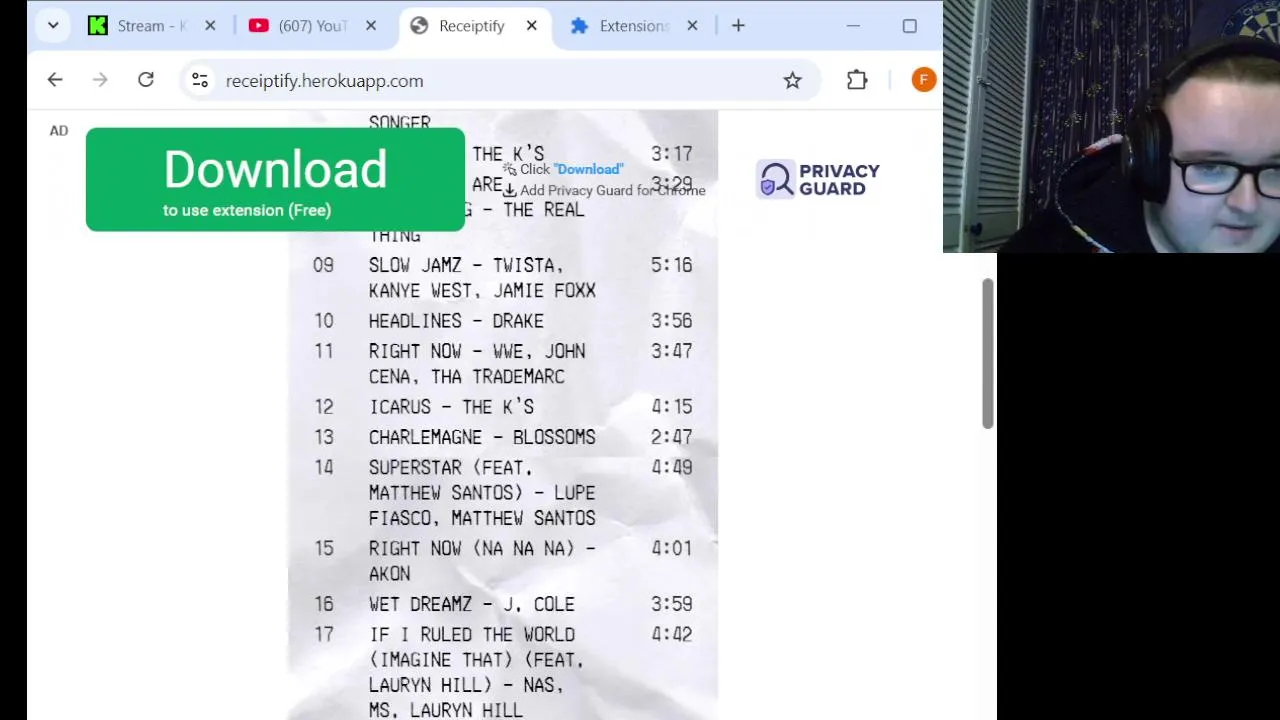Click the blue "Download" ad link

(588, 169)
